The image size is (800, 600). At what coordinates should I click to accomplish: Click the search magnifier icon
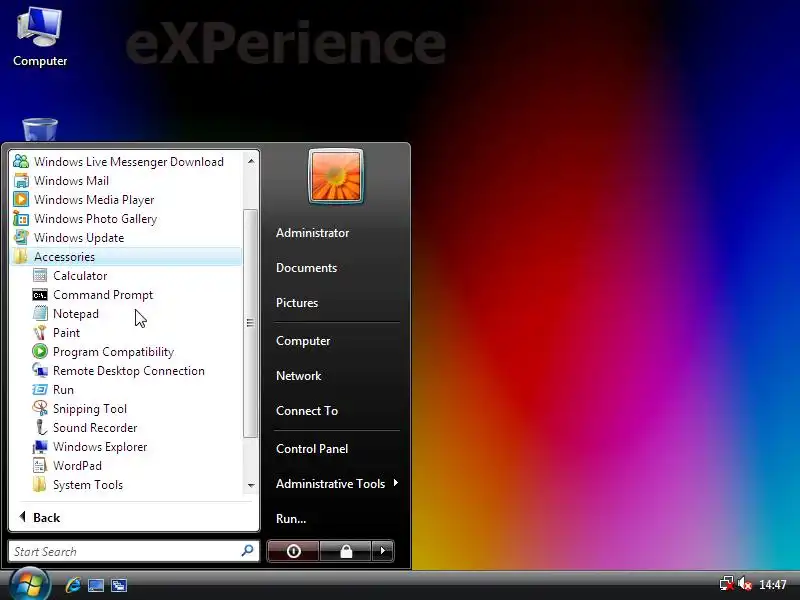[247, 551]
